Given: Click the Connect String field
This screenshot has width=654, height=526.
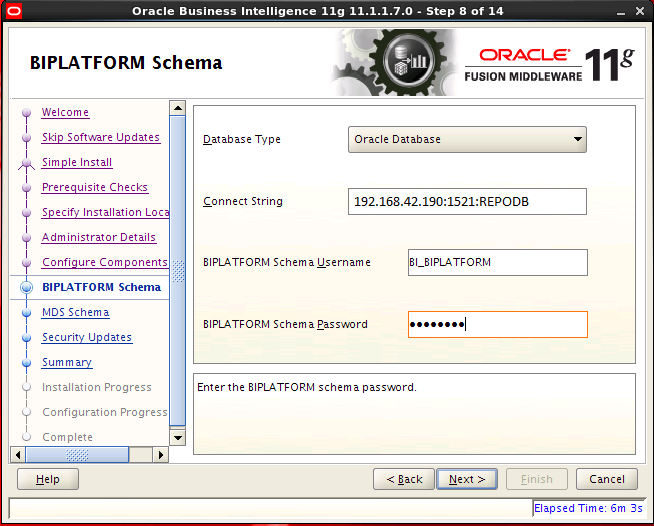Looking at the screenshot, I should (x=467, y=201).
